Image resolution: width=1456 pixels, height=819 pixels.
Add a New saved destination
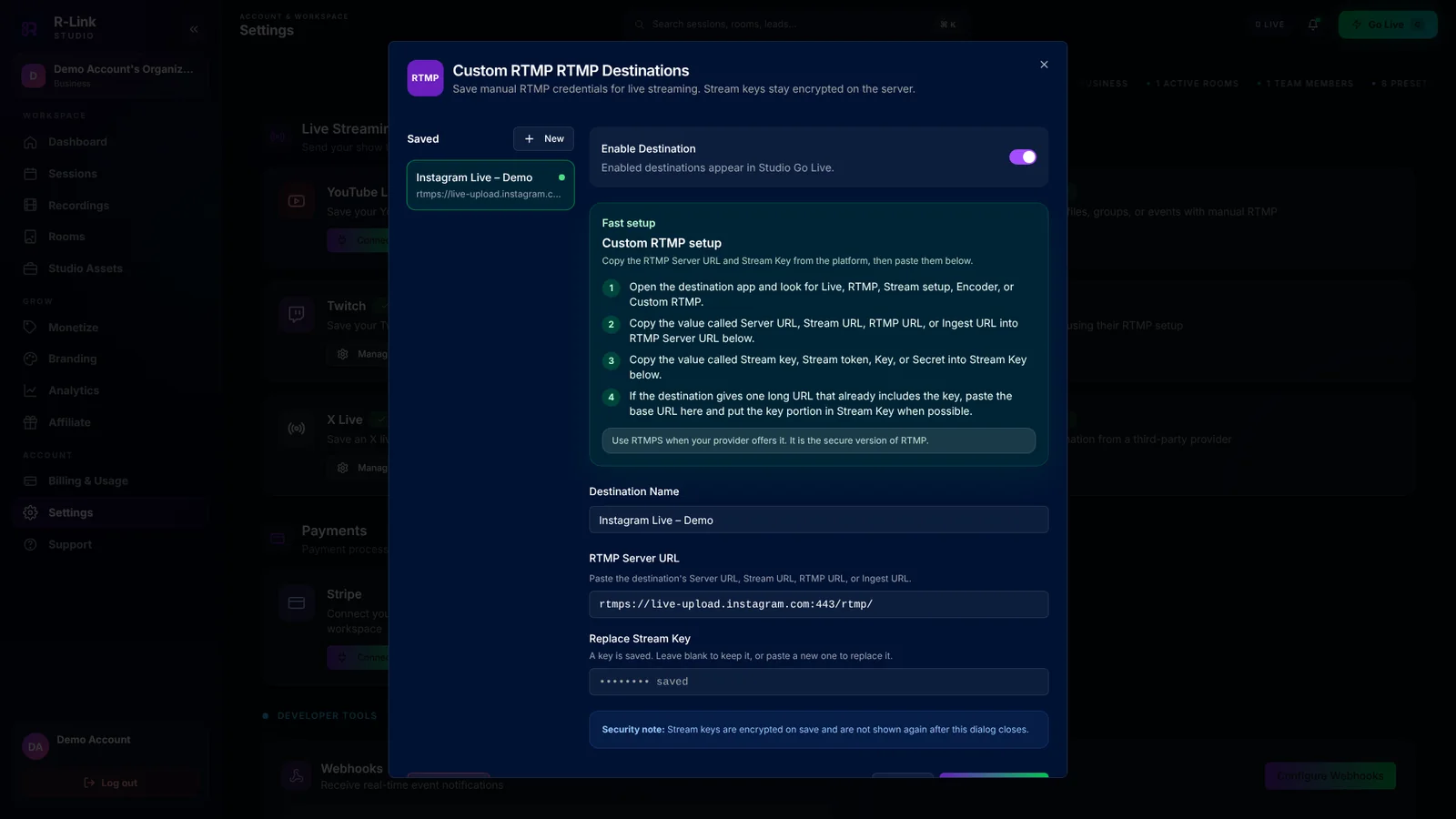[x=543, y=139]
